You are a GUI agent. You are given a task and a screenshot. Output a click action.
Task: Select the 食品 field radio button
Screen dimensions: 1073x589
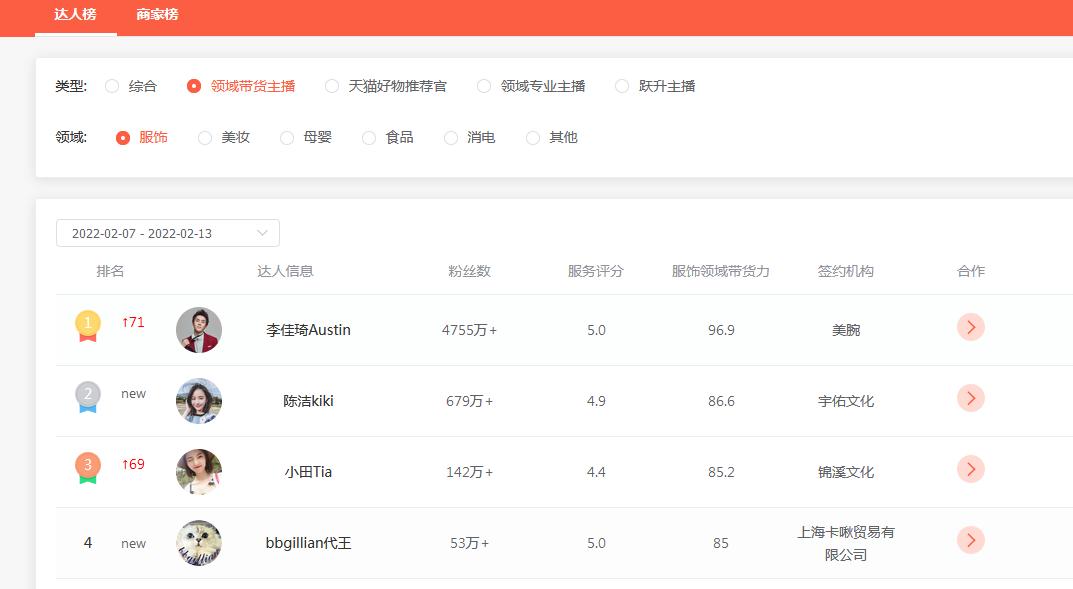click(x=368, y=138)
